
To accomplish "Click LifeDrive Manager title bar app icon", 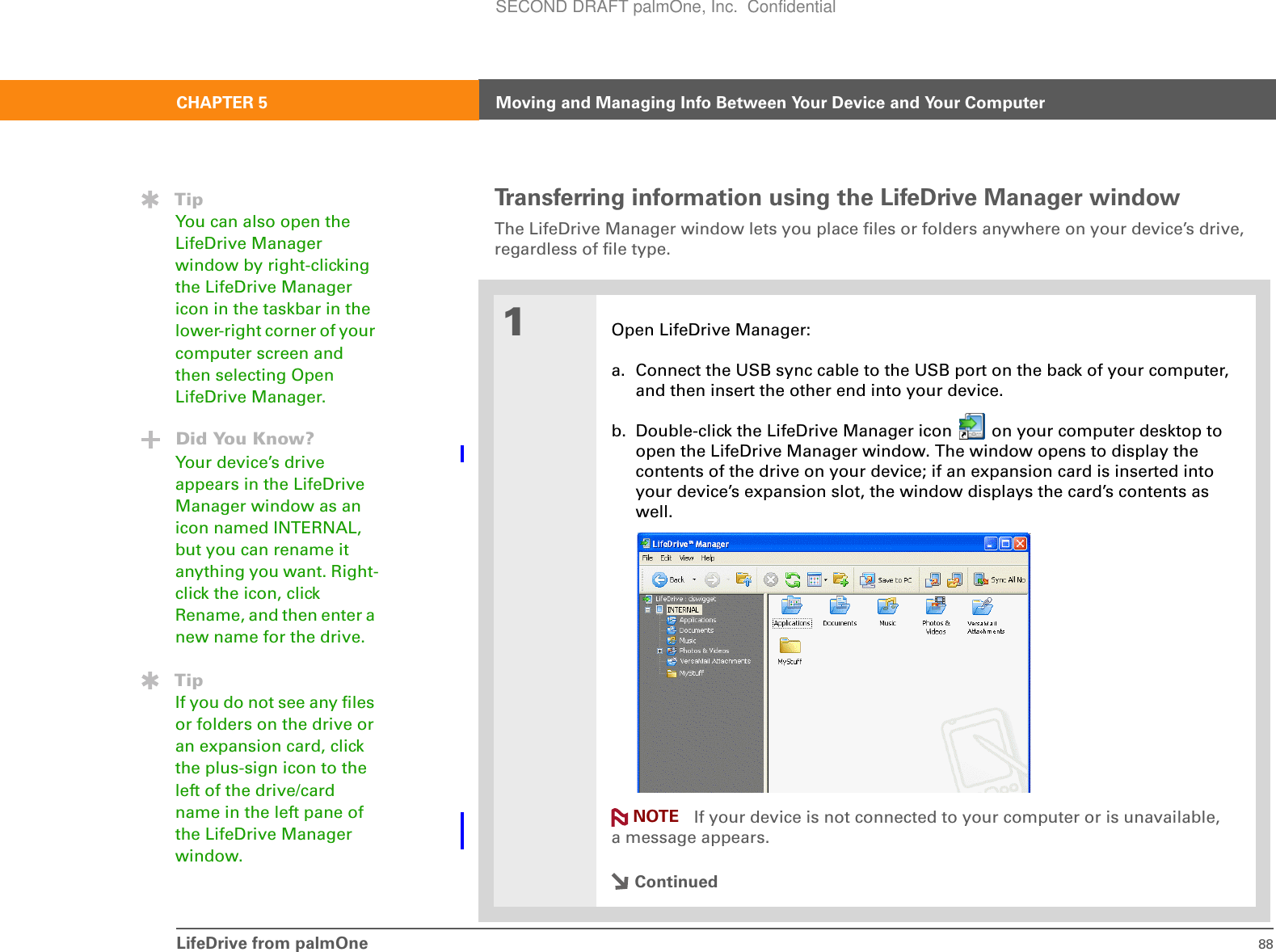I will (x=646, y=544).
